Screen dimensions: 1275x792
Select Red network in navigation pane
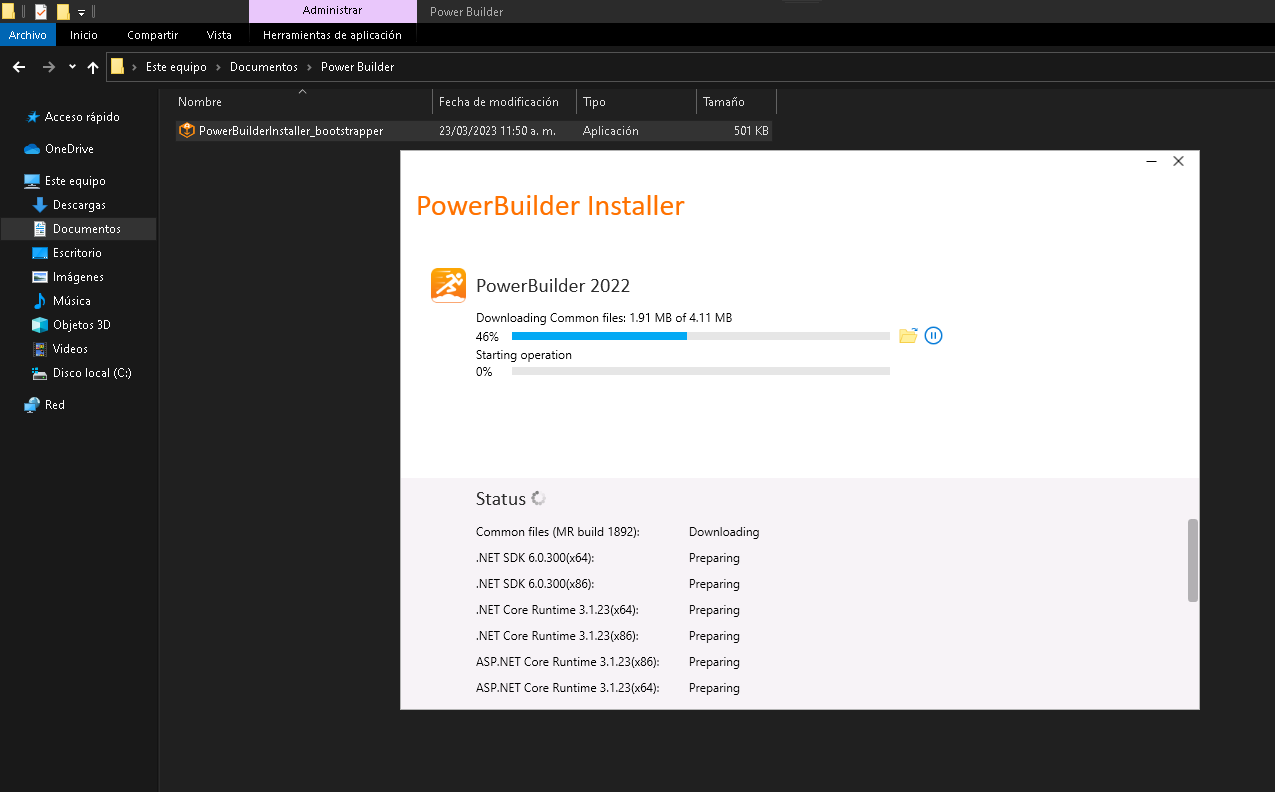coord(54,405)
